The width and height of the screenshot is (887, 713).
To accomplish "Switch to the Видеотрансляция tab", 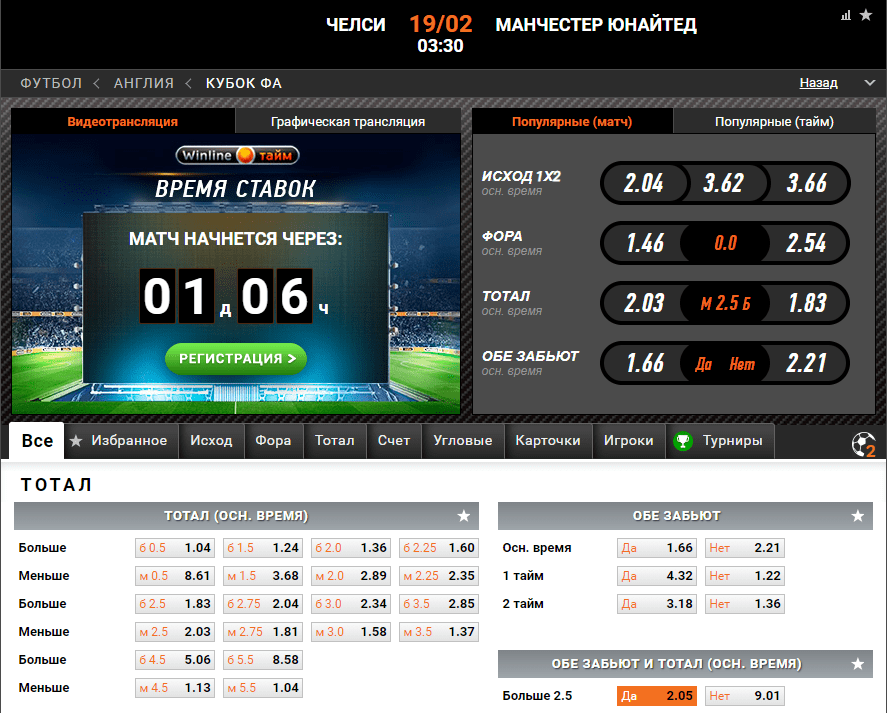I will pyautogui.click(x=123, y=121).
